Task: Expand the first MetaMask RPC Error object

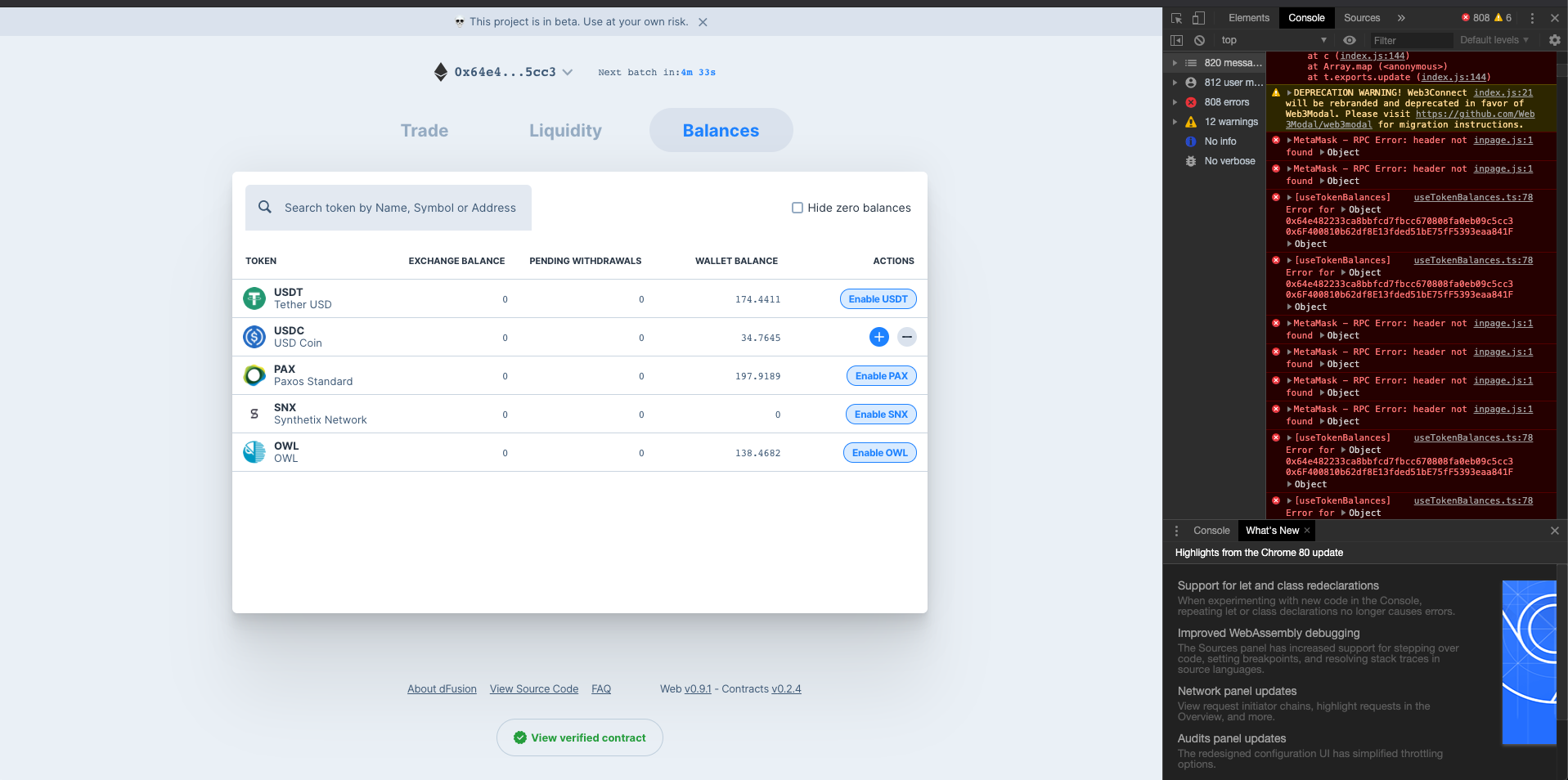Action: pyautogui.click(x=1288, y=140)
